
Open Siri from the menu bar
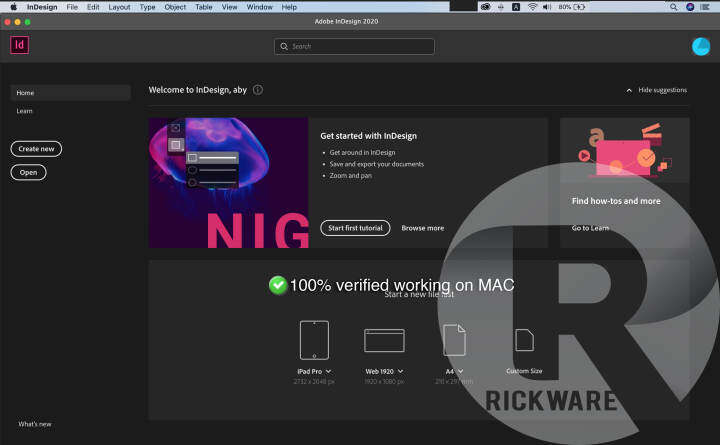690,7
